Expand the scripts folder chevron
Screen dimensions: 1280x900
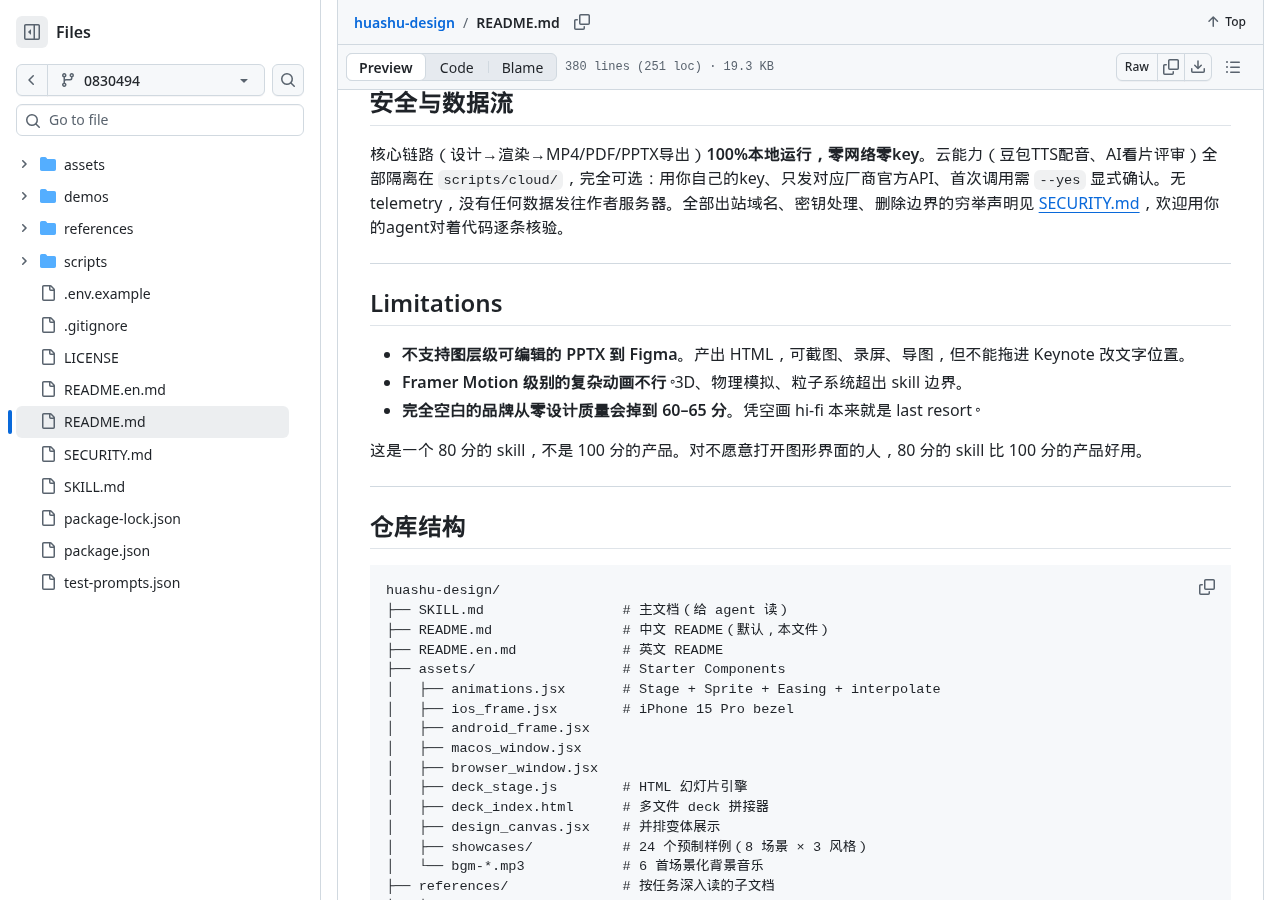[x=24, y=261]
